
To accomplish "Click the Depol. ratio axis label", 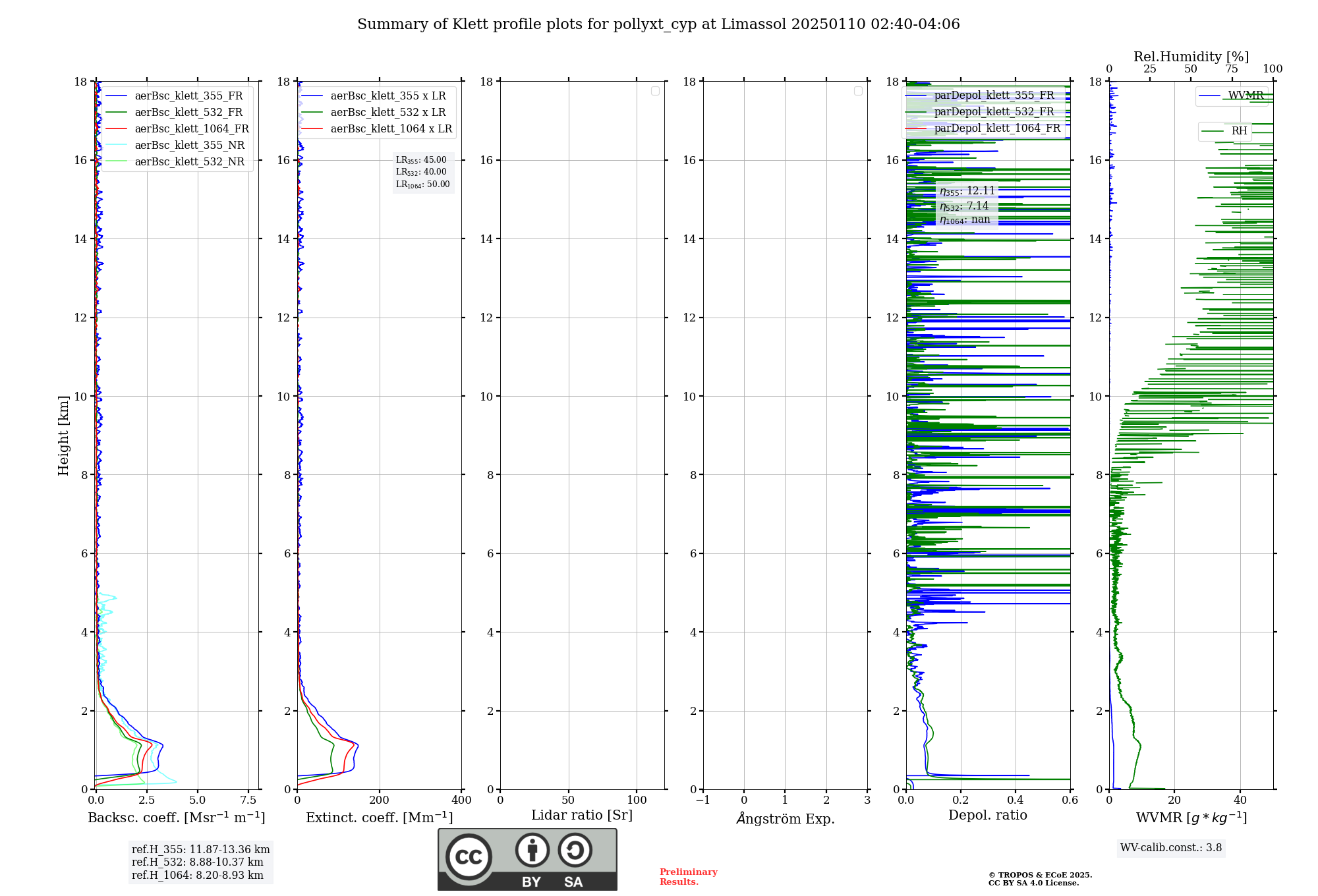I will pyautogui.click(x=988, y=816).
